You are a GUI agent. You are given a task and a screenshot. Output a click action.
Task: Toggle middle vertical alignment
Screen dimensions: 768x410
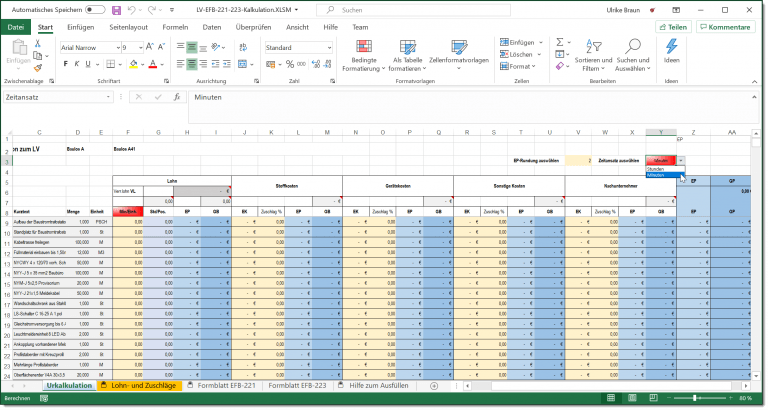(x=192, y=47)
